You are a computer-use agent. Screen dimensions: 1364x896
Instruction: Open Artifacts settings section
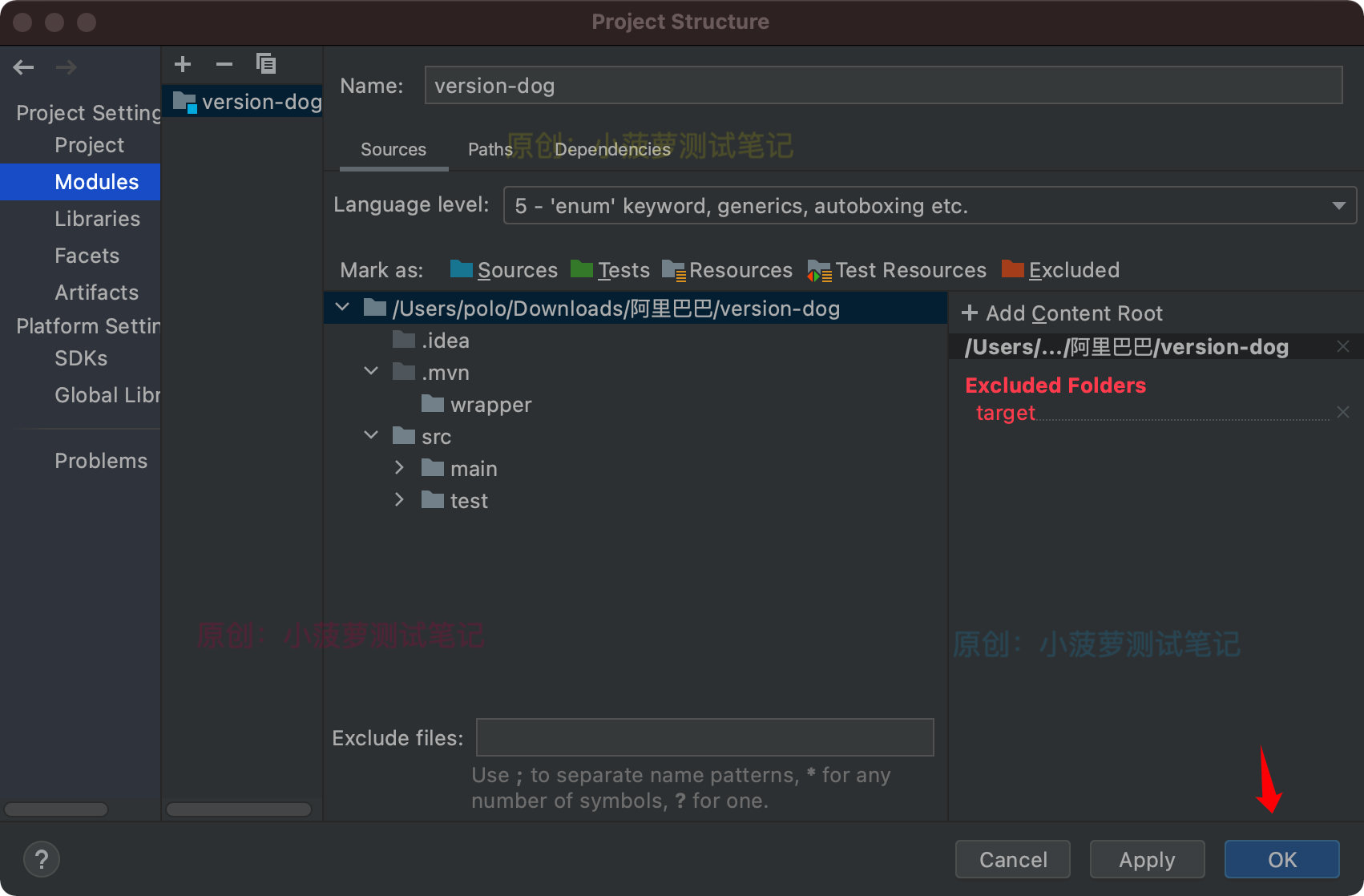tap(96, 293)
